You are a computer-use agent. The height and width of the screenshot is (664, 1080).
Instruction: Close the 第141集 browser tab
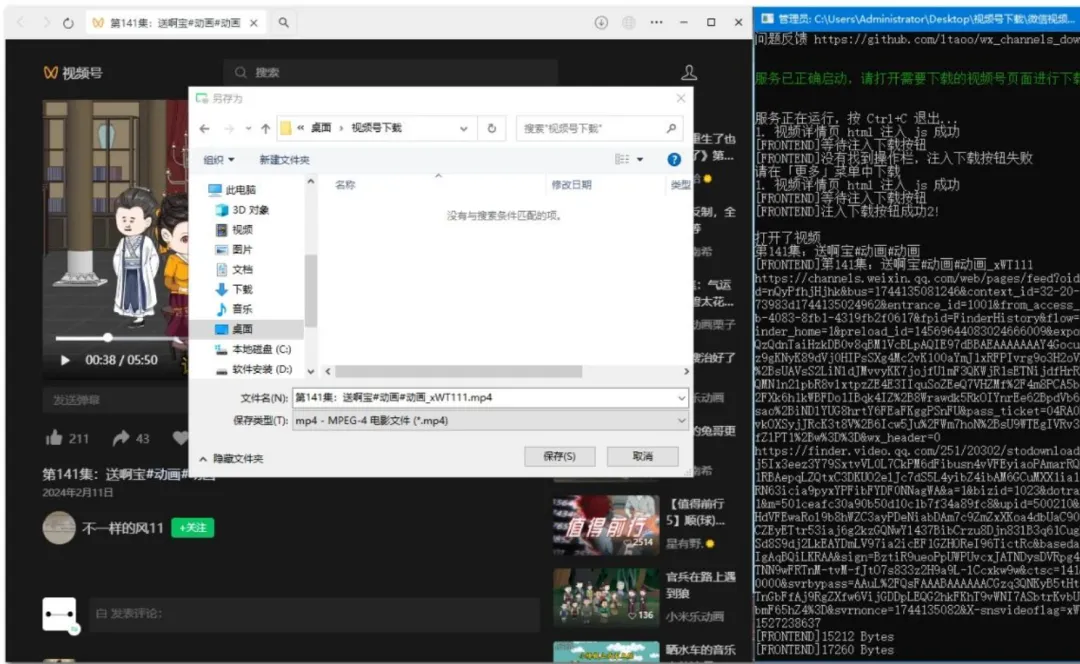(x=254, y=23)
